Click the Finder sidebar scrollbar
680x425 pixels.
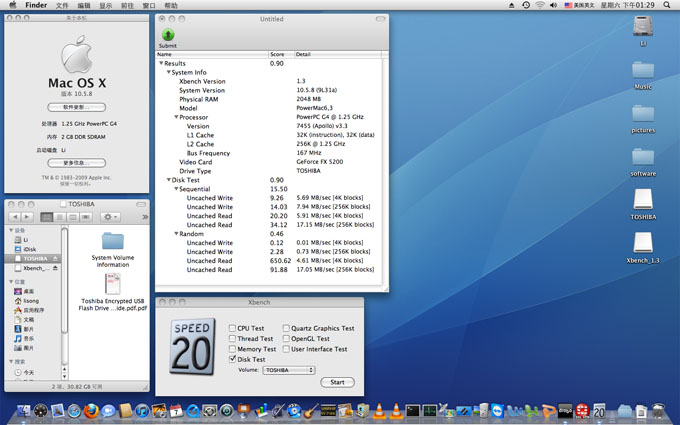[65, 280]
